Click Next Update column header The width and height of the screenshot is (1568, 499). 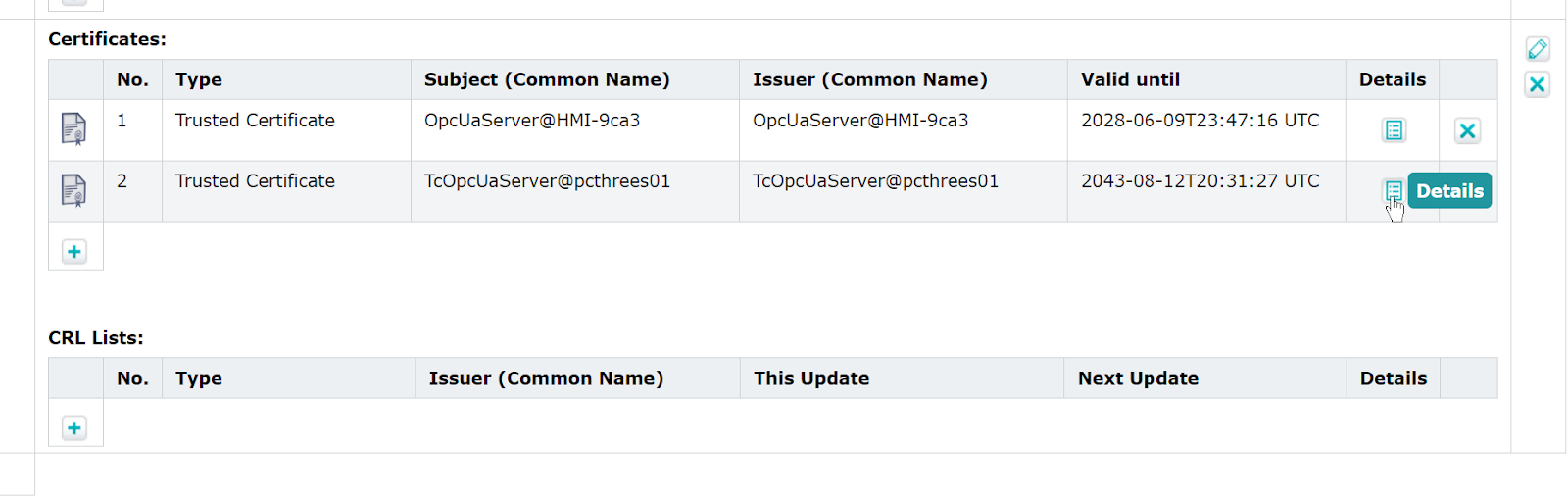[x=1138, y=378]
